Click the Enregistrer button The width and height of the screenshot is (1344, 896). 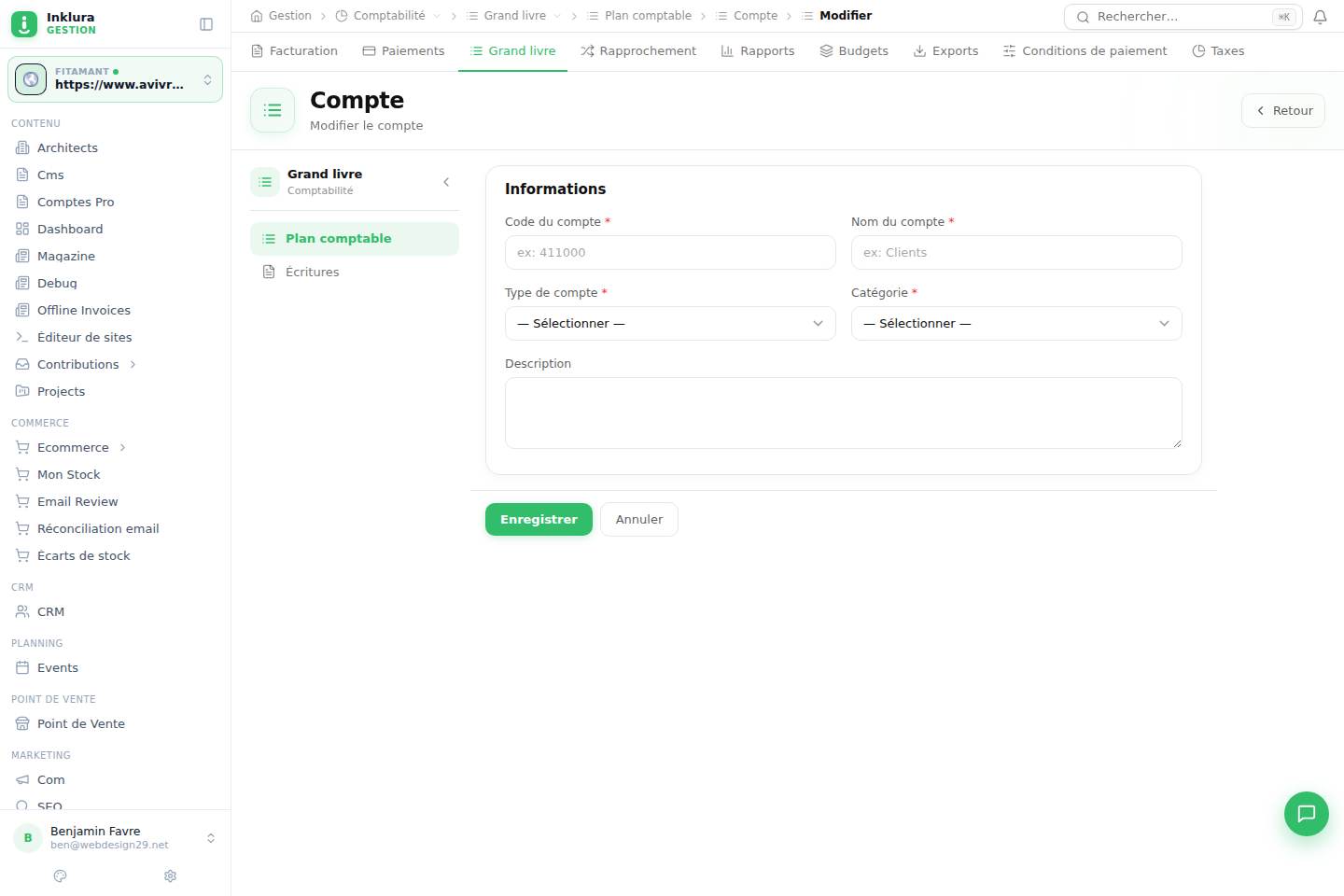tap(539, 520)
